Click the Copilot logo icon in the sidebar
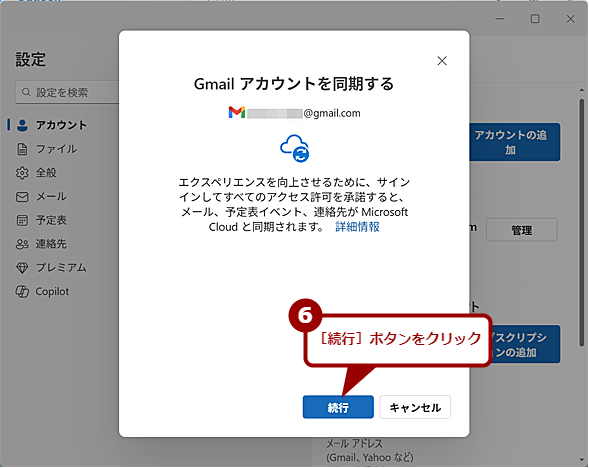 pos(22,291)
